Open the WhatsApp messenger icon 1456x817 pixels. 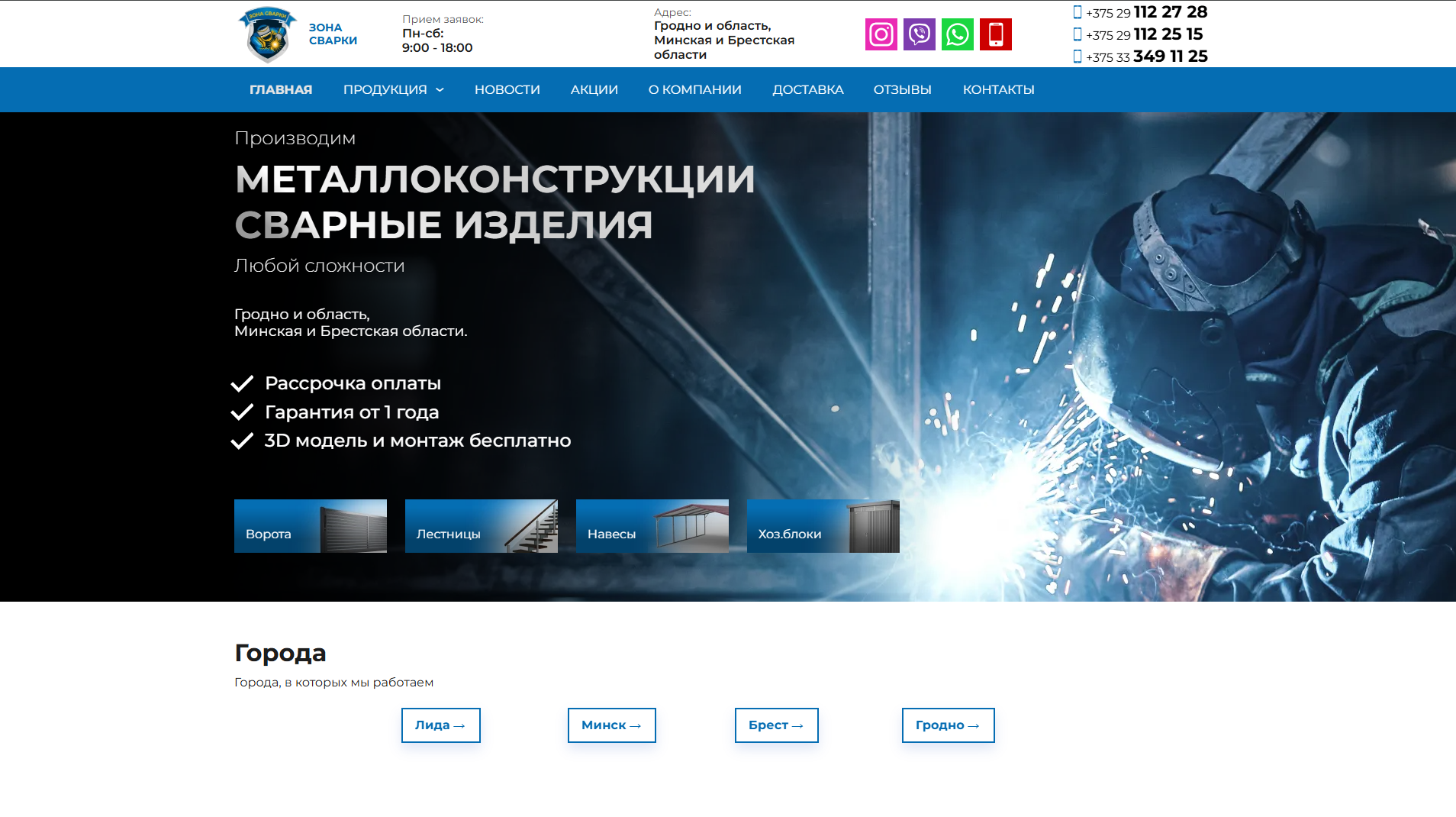click(x=958, y=34)
